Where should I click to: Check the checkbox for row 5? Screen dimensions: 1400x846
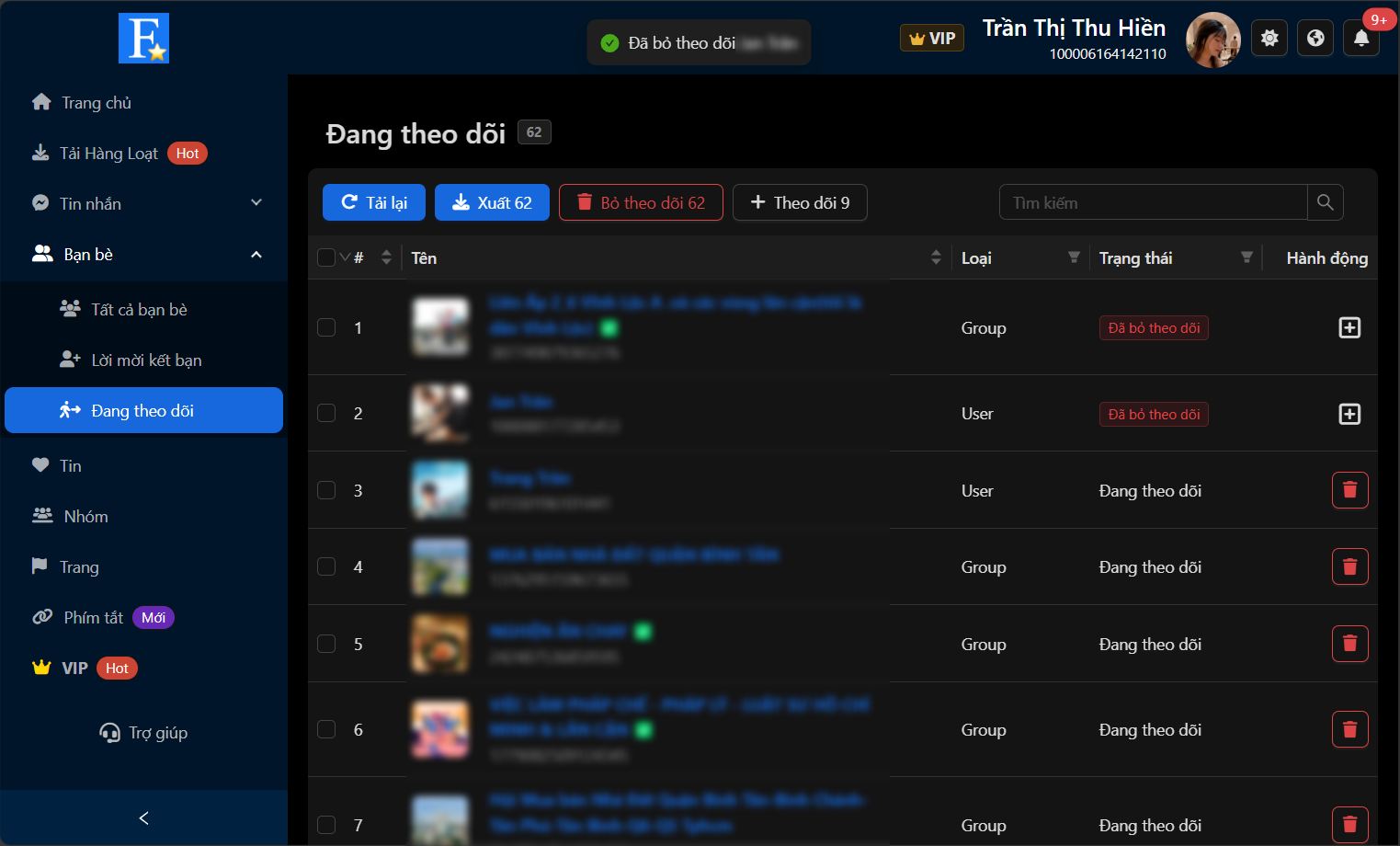[326, 644]
